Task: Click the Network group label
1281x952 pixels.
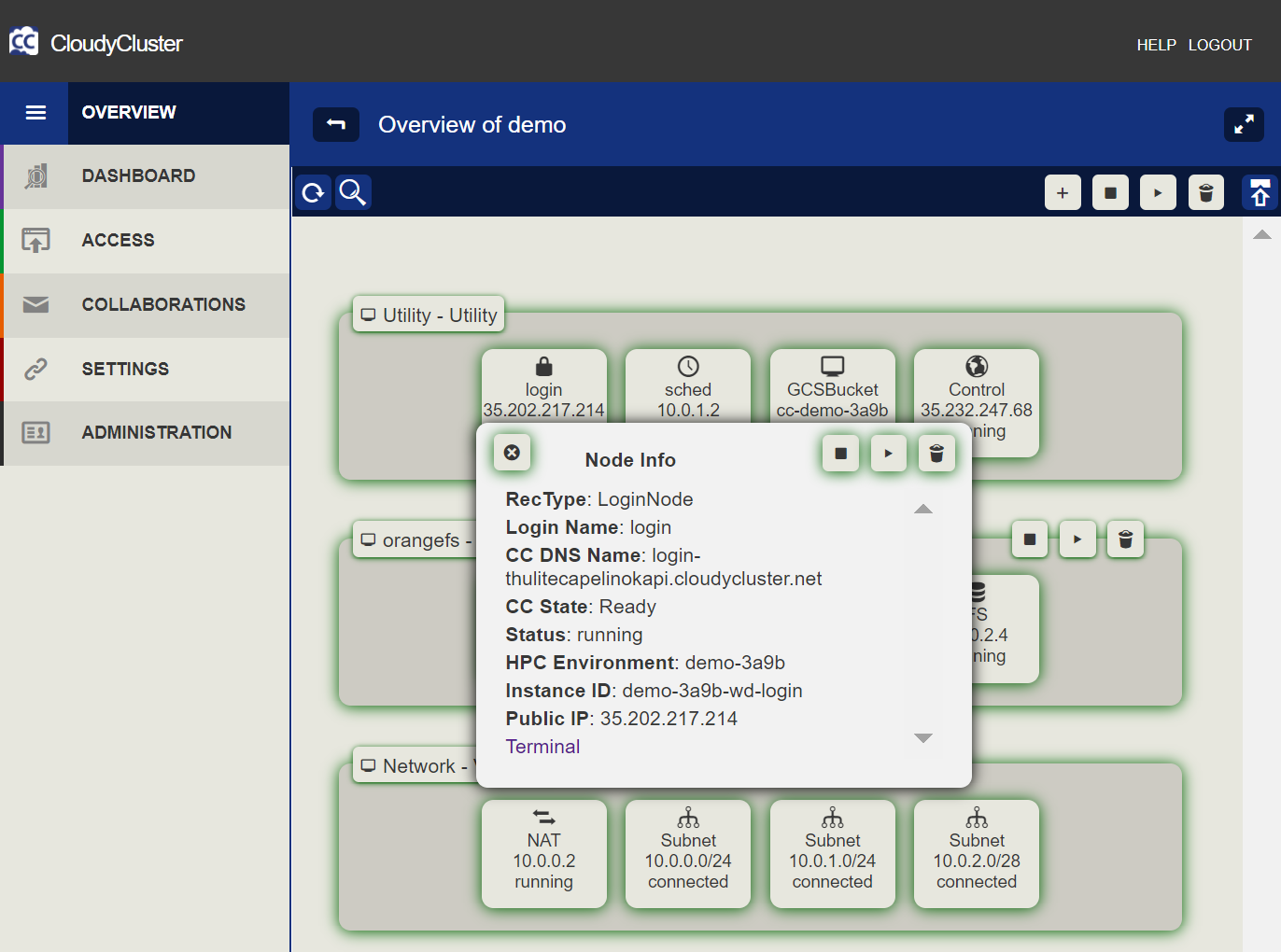Action: [x=415, y=765]
